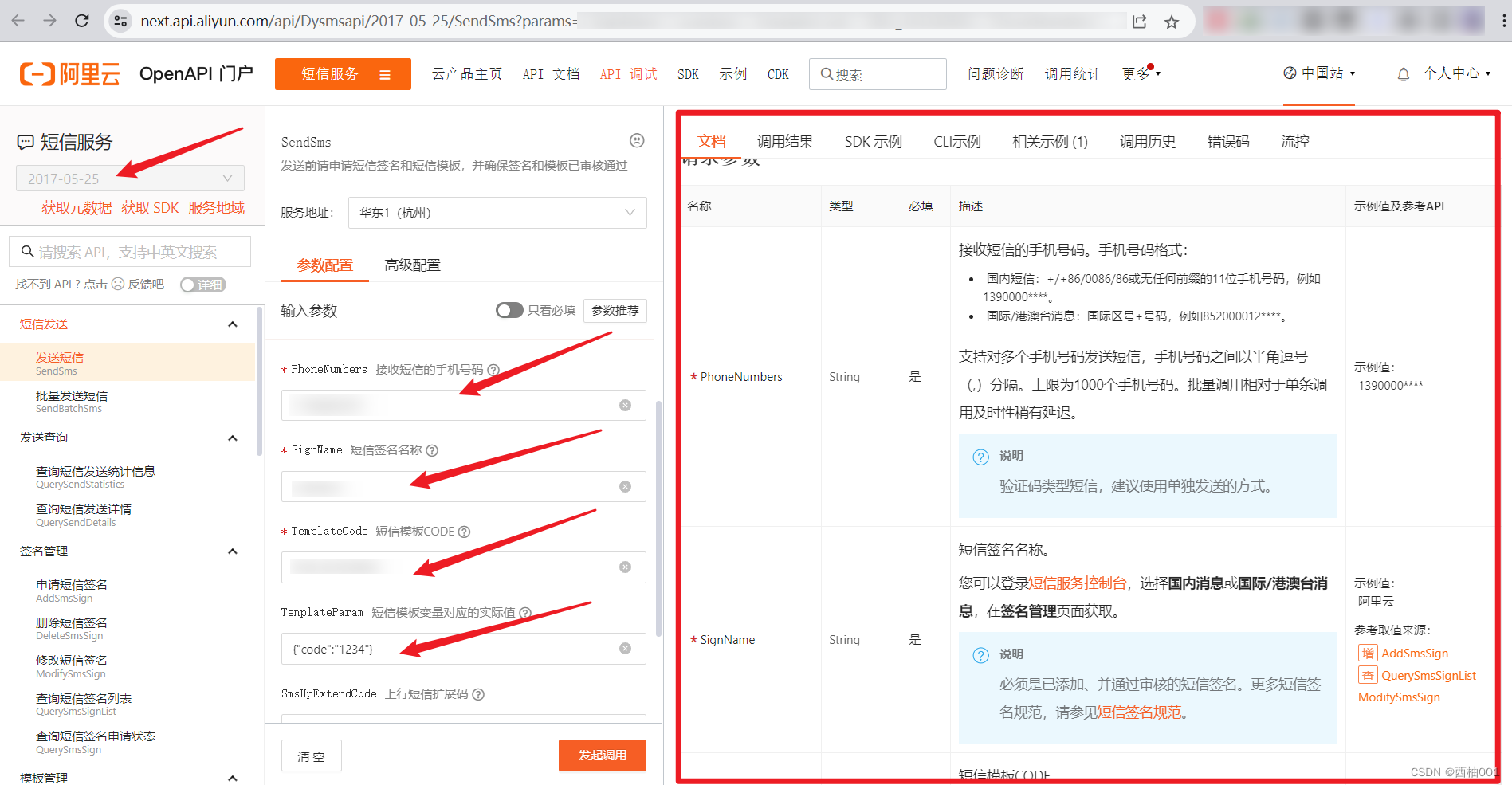
Task: Click the 获取元数据 link
Action: [77, 208]
